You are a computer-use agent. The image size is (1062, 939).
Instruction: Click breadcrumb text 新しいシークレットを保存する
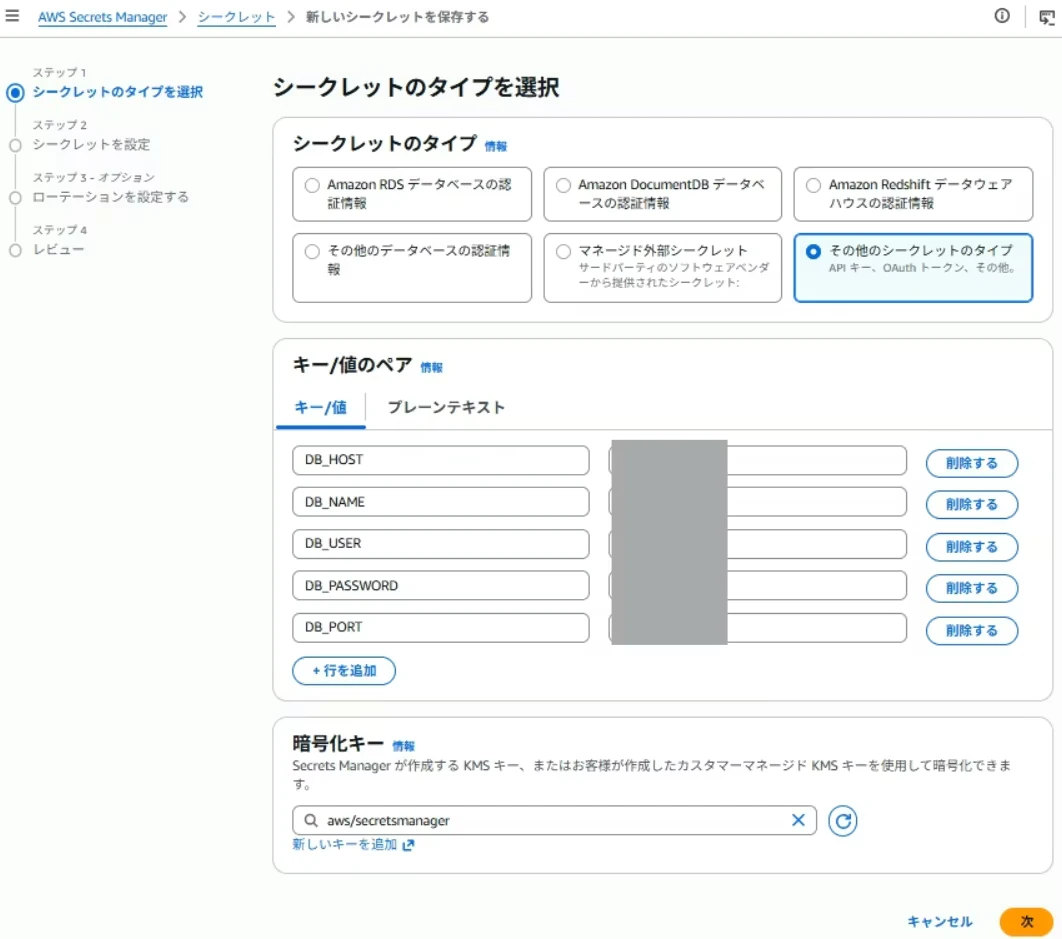pos(397,17)
